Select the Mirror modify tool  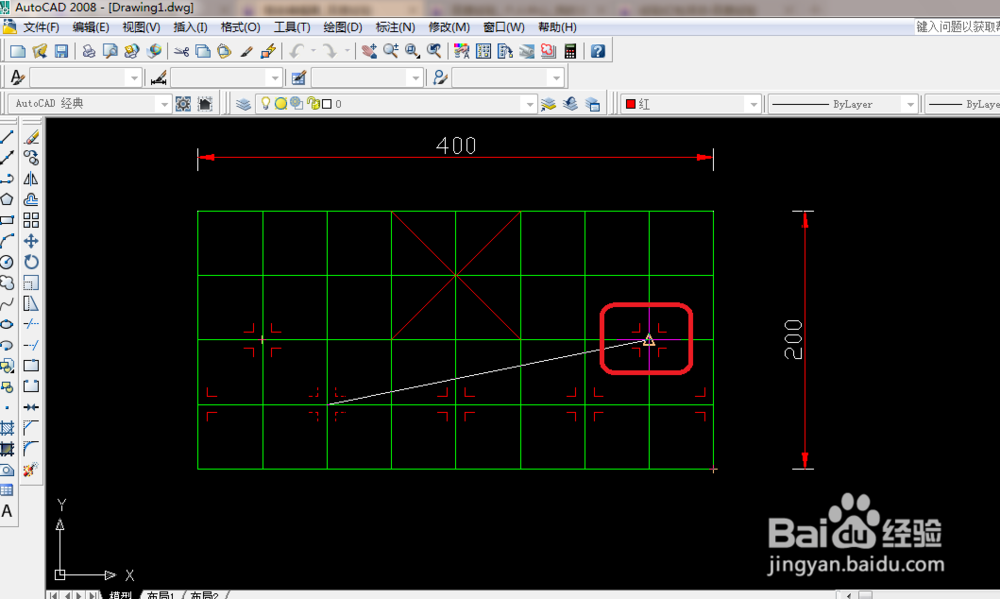tap(31, 179)
